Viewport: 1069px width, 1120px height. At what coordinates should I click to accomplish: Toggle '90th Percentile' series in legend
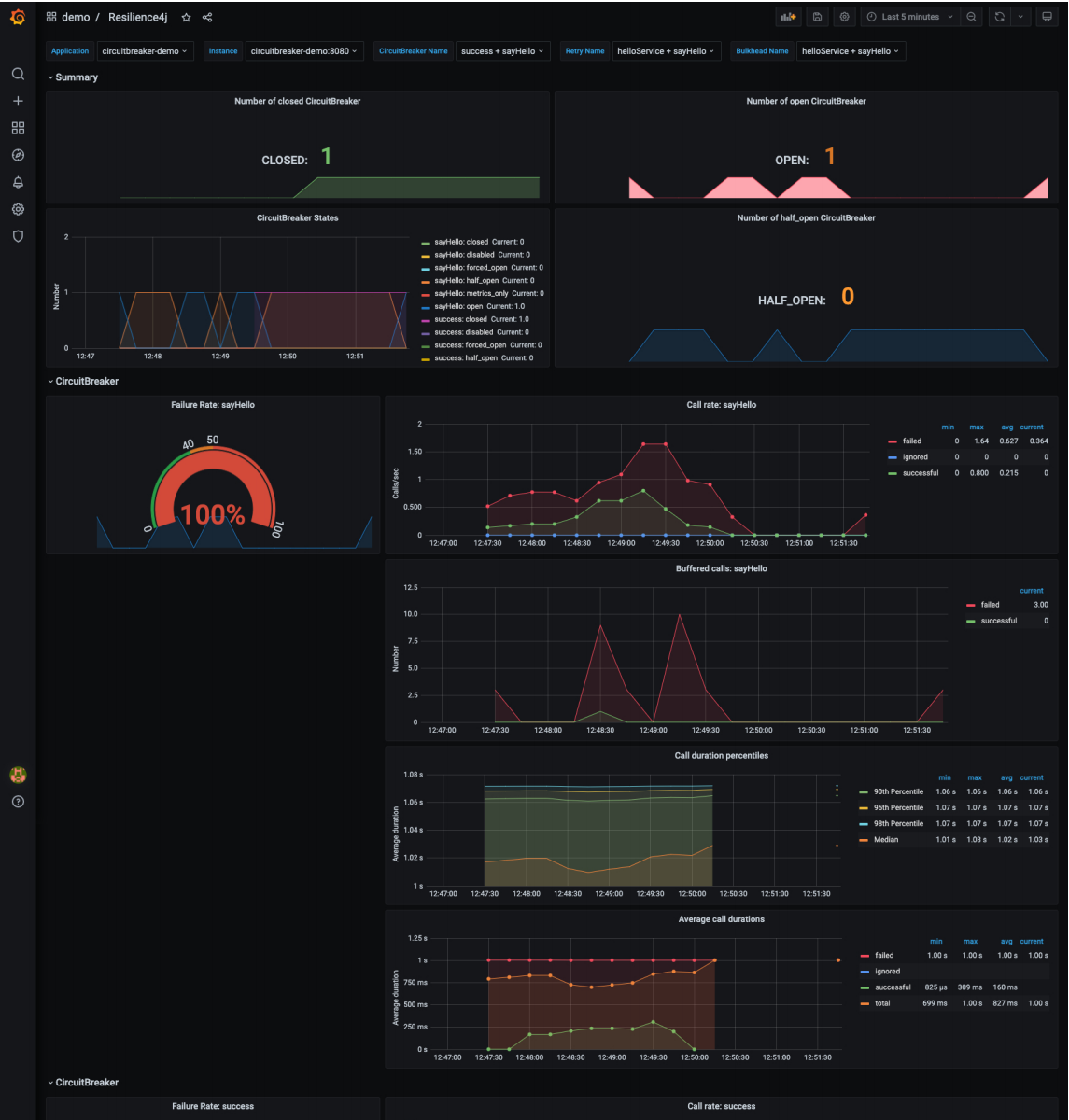click(898, 791)
